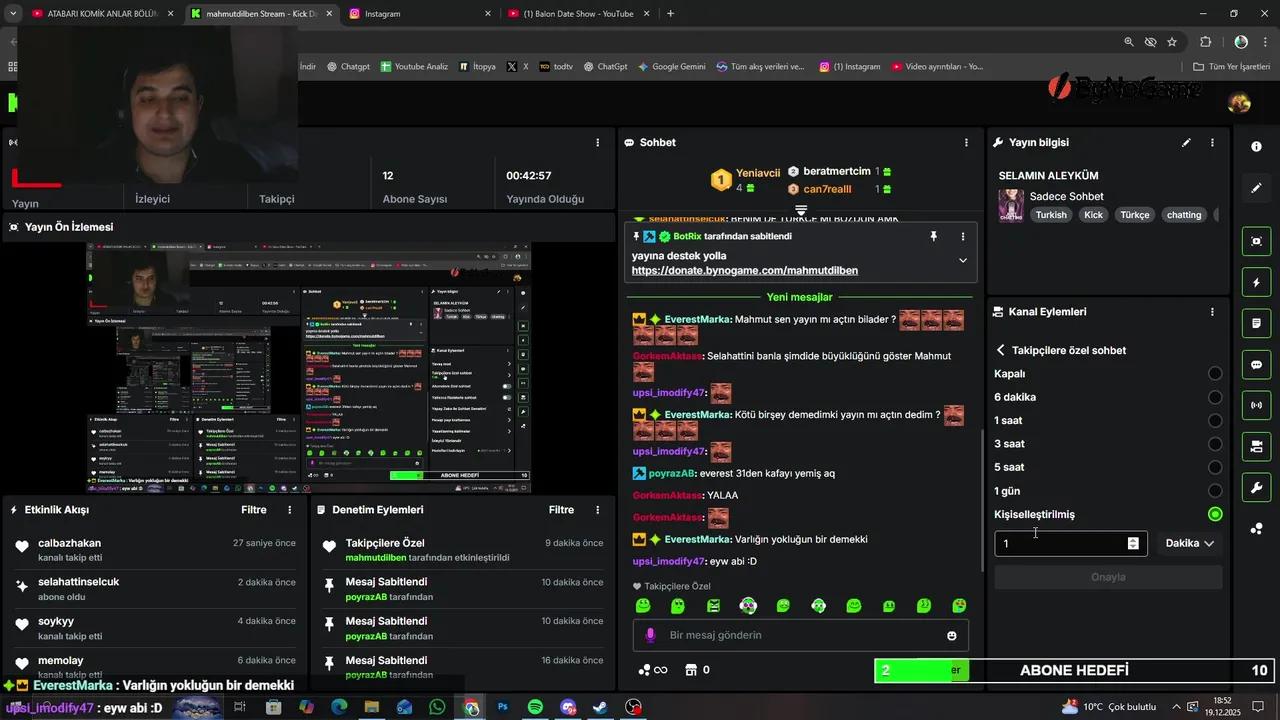Screen dimensions: 1280x720
Task: Open the moderation tools wrench icon in right sidebar
Action: tap(1256, 489)
